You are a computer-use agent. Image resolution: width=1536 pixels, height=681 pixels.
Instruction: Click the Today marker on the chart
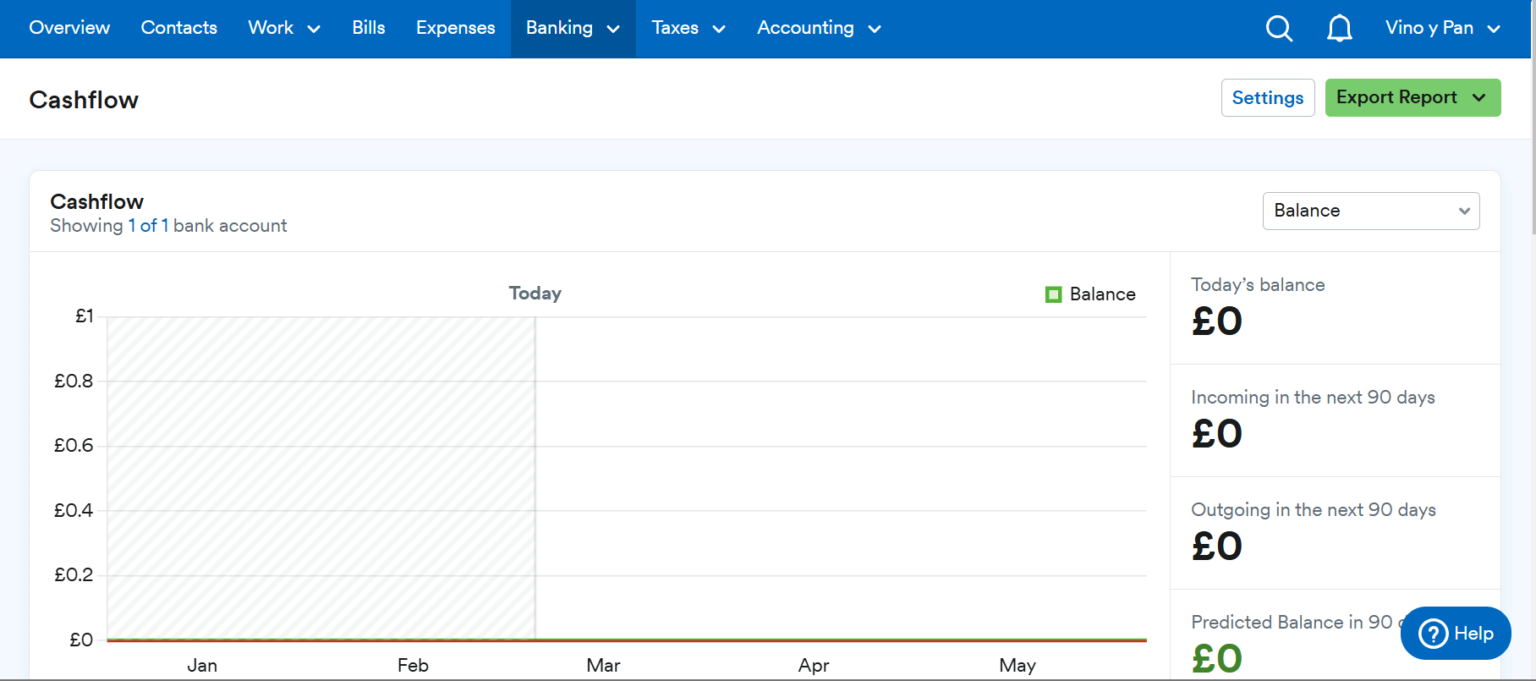pyautogui.click(x=535, y=293)
